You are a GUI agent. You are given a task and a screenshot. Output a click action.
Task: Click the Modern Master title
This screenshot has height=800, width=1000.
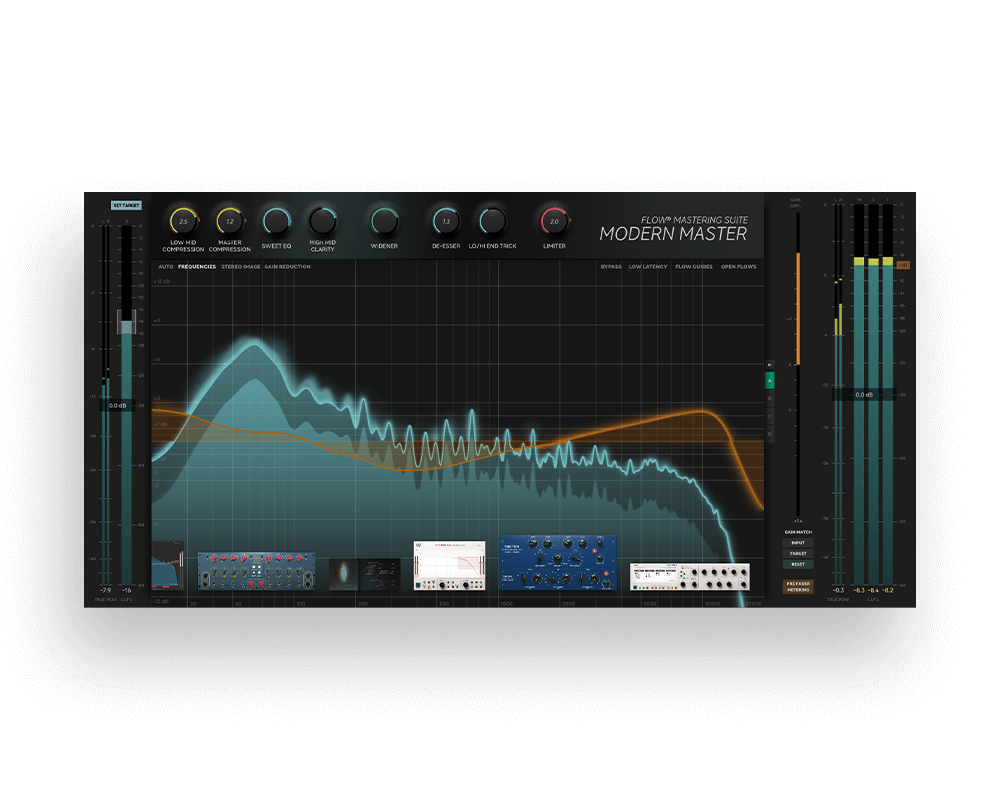pos(673,234)
